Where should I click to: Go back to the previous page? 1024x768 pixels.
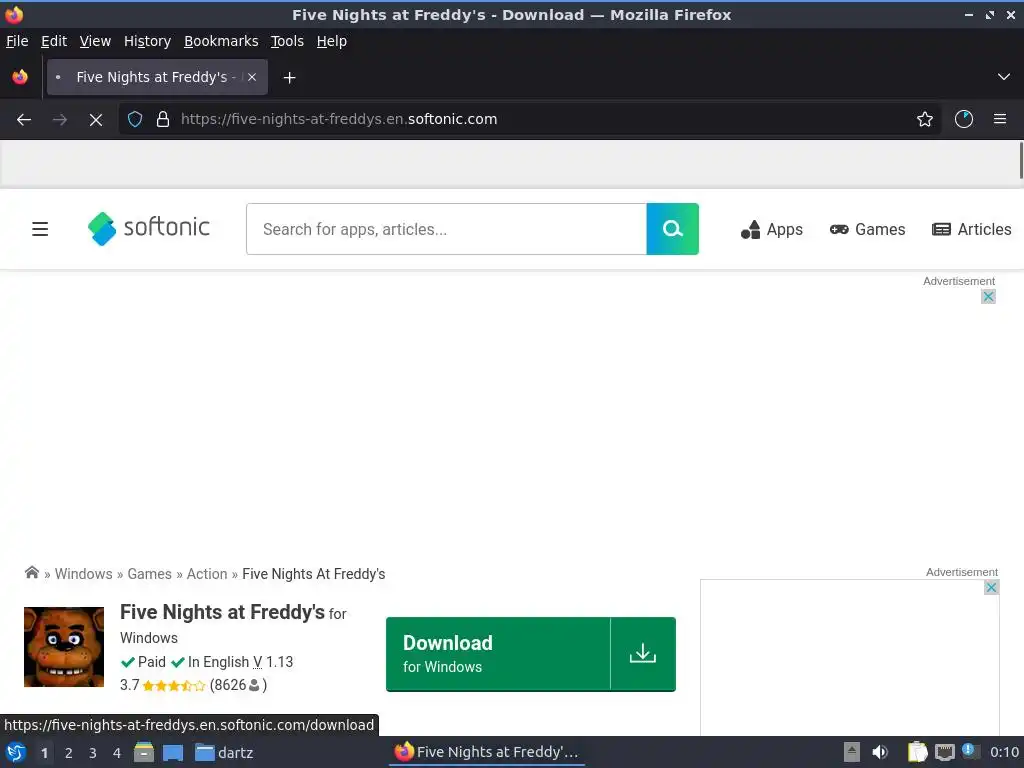[24, 120]
